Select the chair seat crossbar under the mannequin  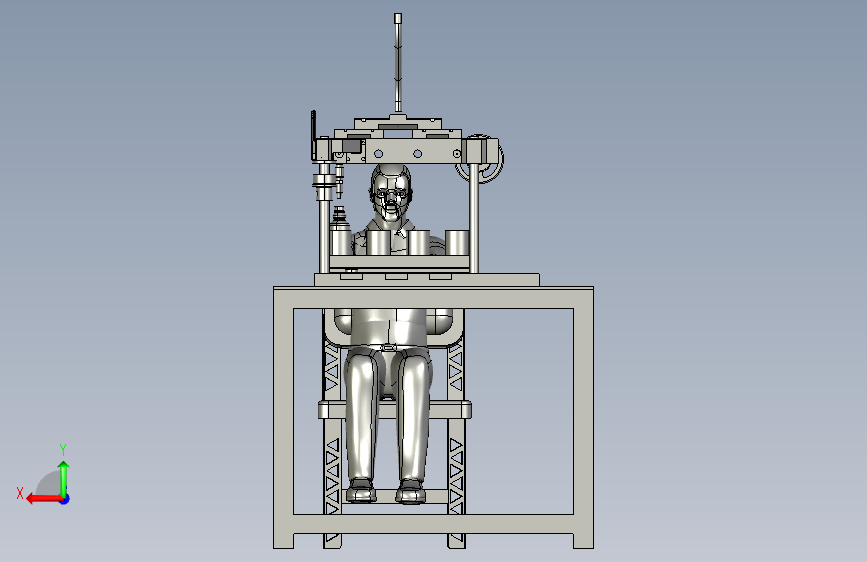(395, 410)
